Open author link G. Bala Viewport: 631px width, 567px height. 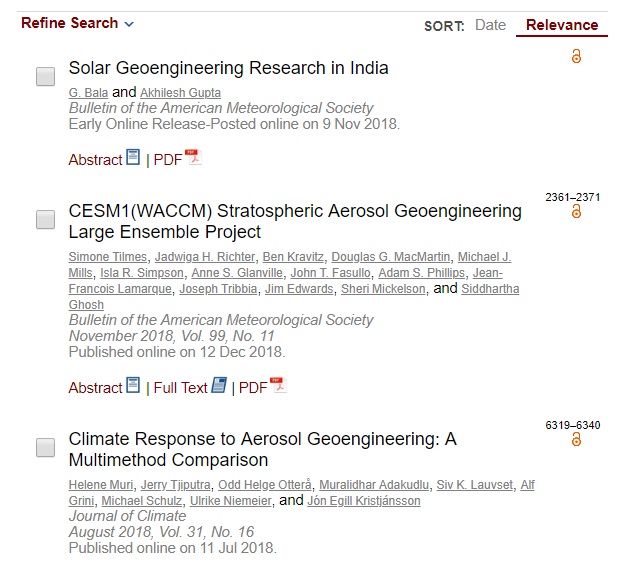(88, 93)
